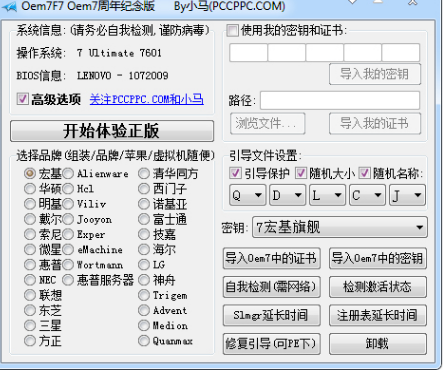Select the Hcl radio button
This screenshot has width=443, height=374.
point(68,189)
